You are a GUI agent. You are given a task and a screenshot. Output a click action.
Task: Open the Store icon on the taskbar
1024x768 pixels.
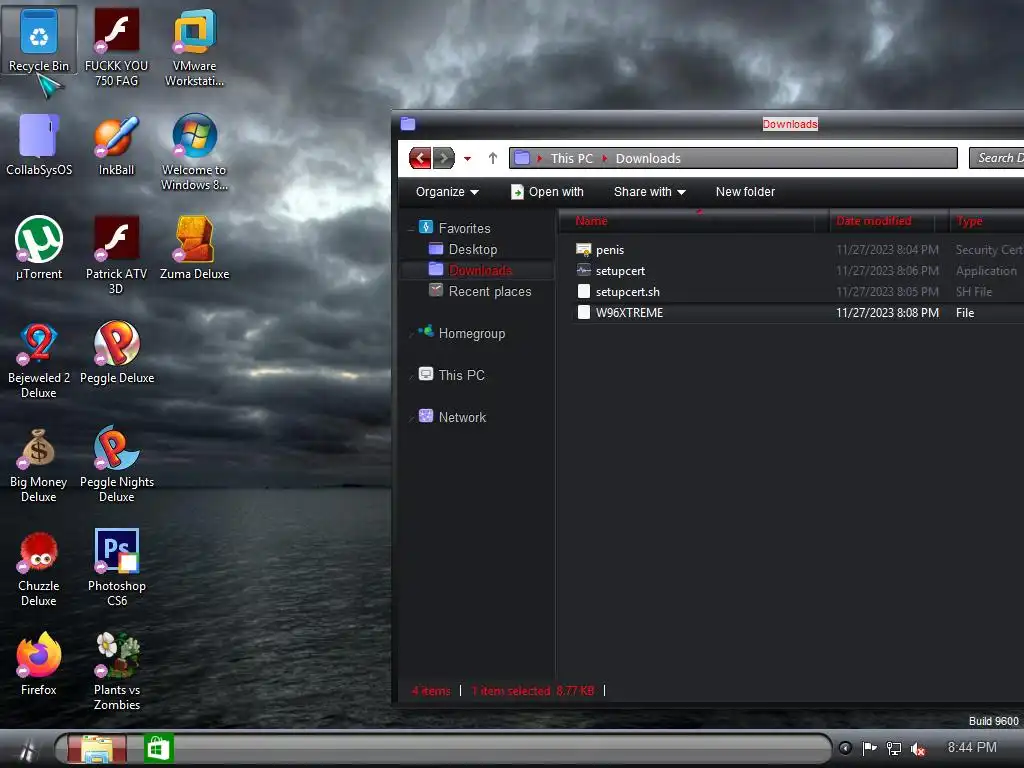pos(159,748)
